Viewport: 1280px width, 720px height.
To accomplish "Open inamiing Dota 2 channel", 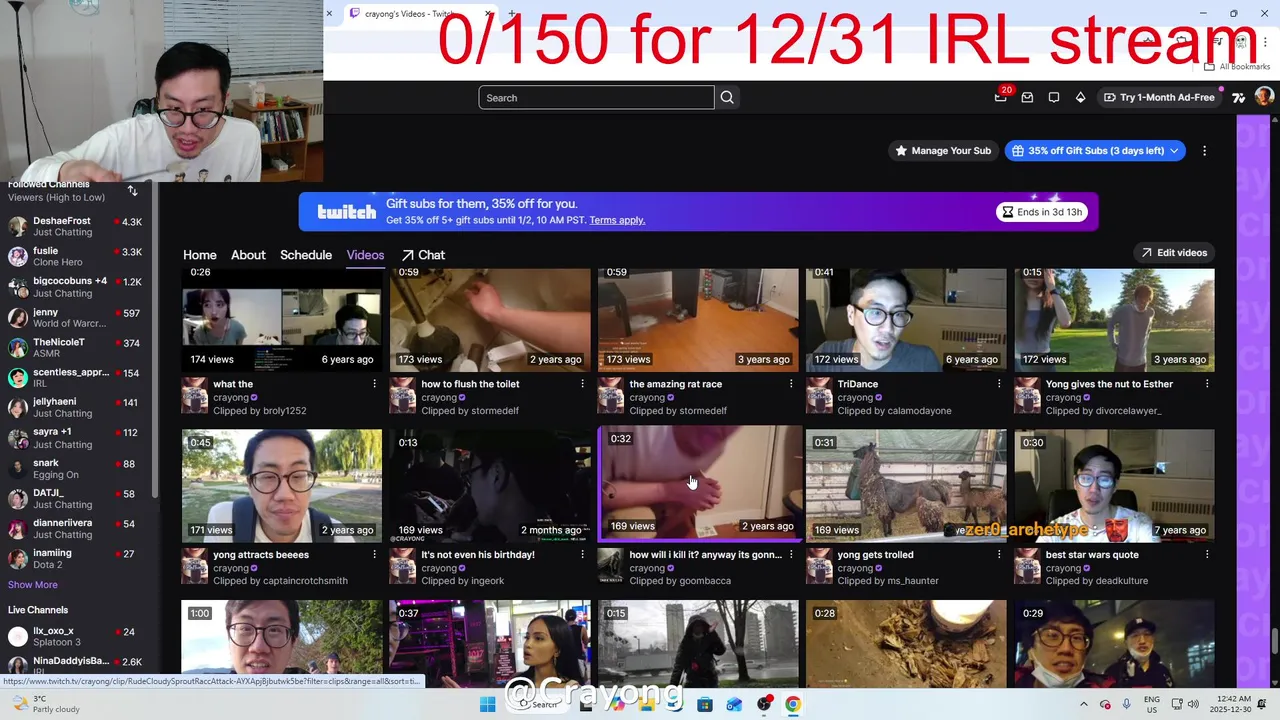I will point(78,558).
